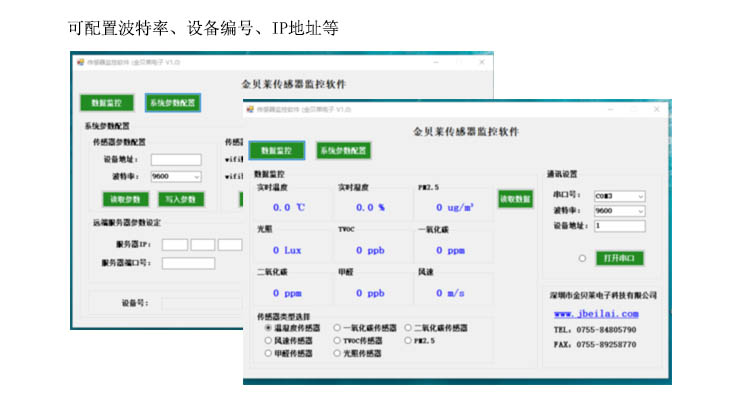Pick the PM2.5 sensor type option
This screenshot has width=750, height=414.
click(x=407, y=341)
